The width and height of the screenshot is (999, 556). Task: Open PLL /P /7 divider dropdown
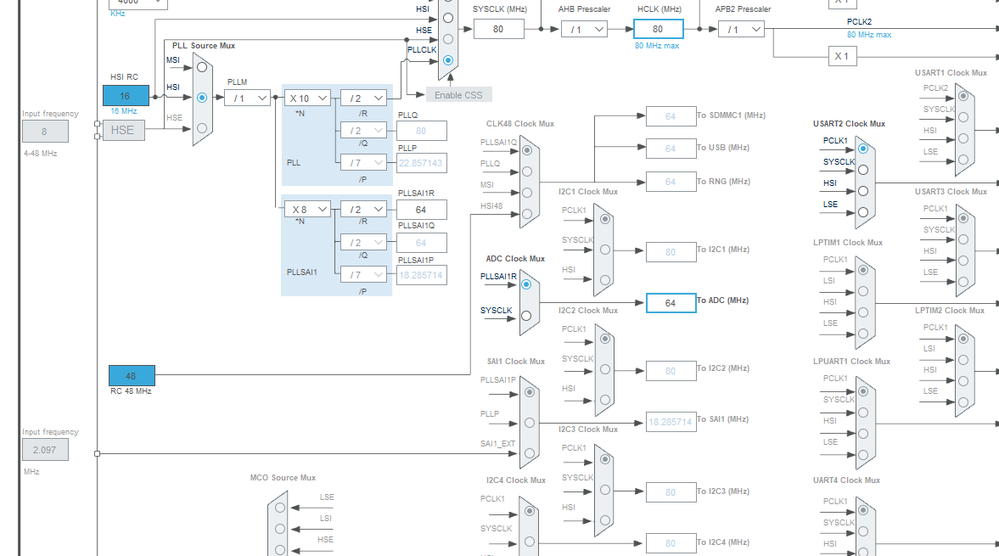pos(363,162)
